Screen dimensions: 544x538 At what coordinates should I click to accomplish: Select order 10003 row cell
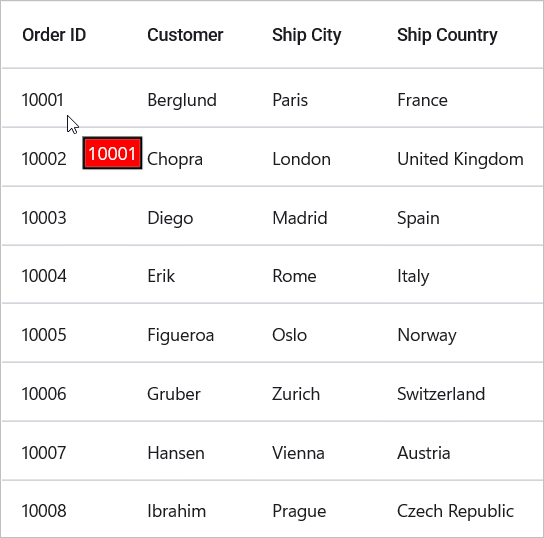[x=44, y=218]
